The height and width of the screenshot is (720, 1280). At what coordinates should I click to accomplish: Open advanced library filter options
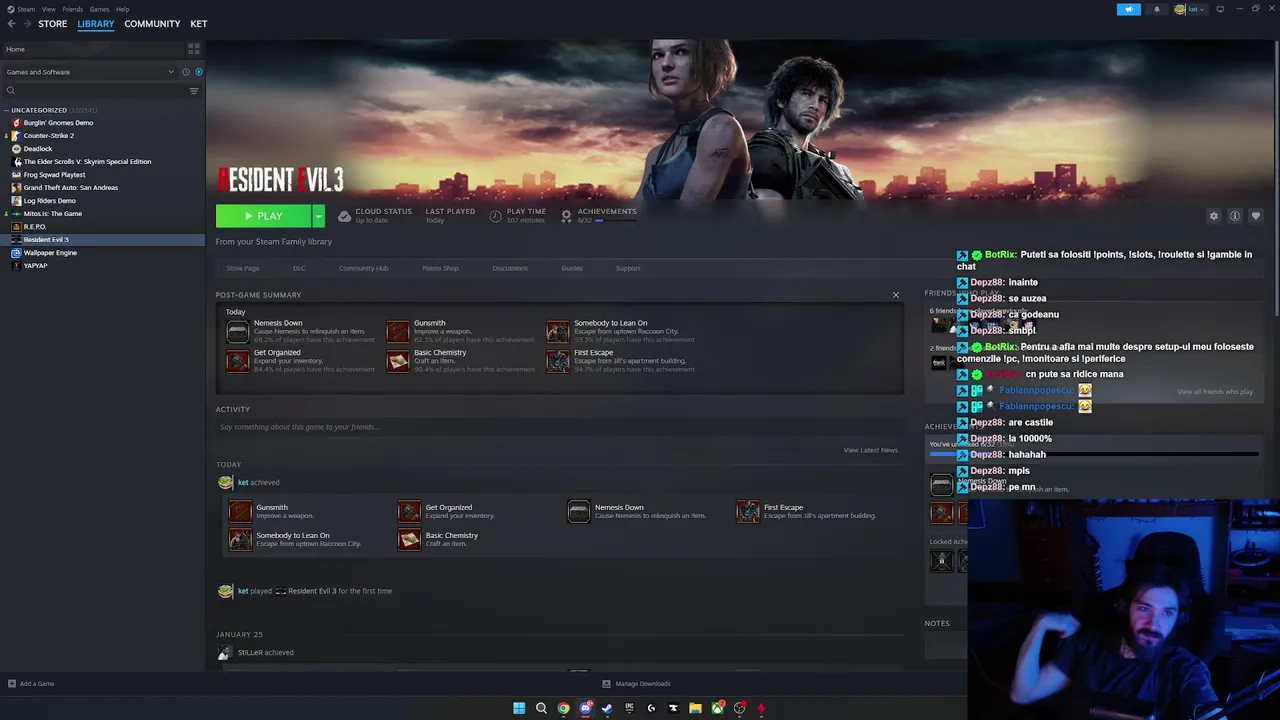point(194,91)
